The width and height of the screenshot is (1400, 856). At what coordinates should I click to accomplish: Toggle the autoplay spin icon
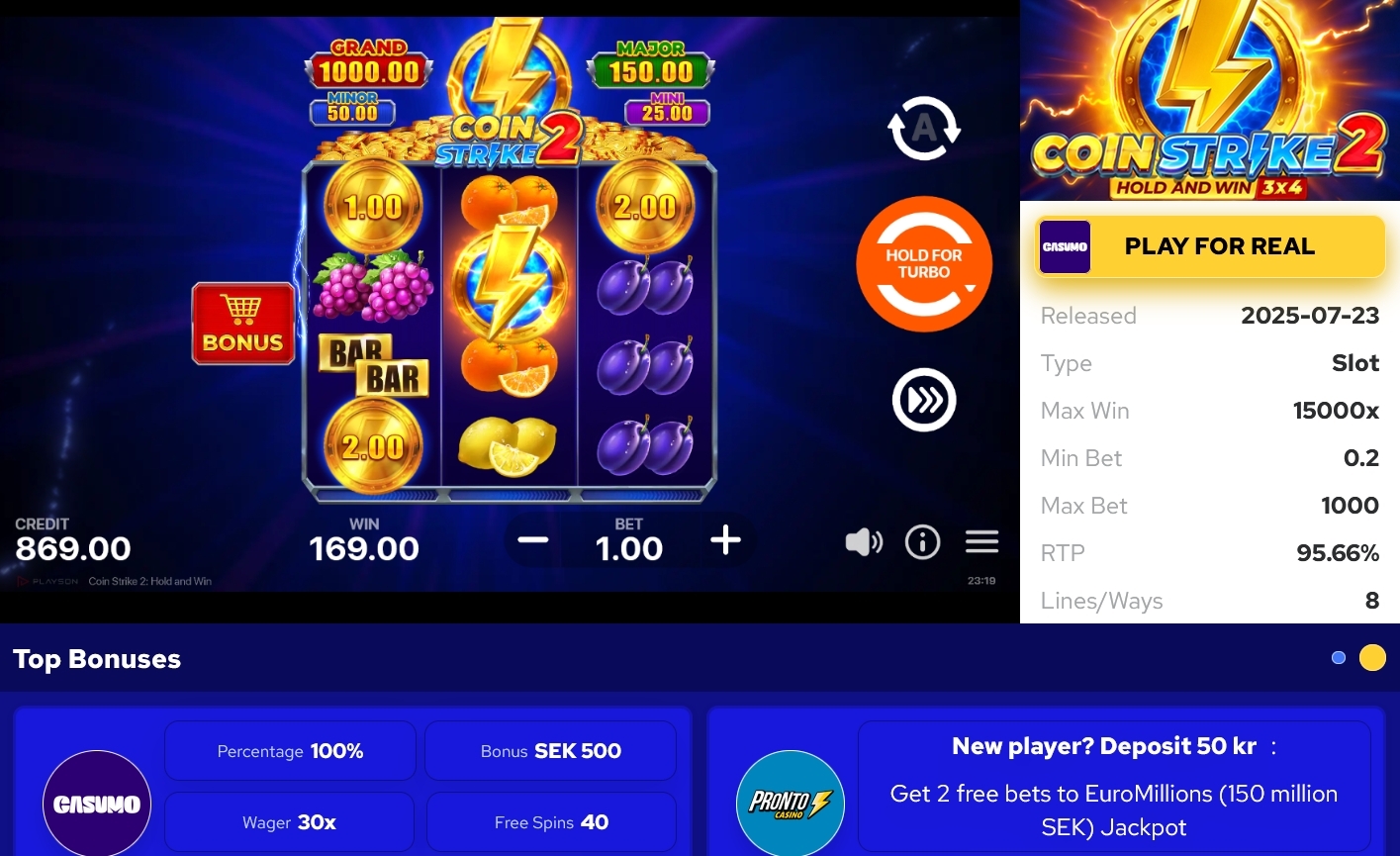point(924,128)
